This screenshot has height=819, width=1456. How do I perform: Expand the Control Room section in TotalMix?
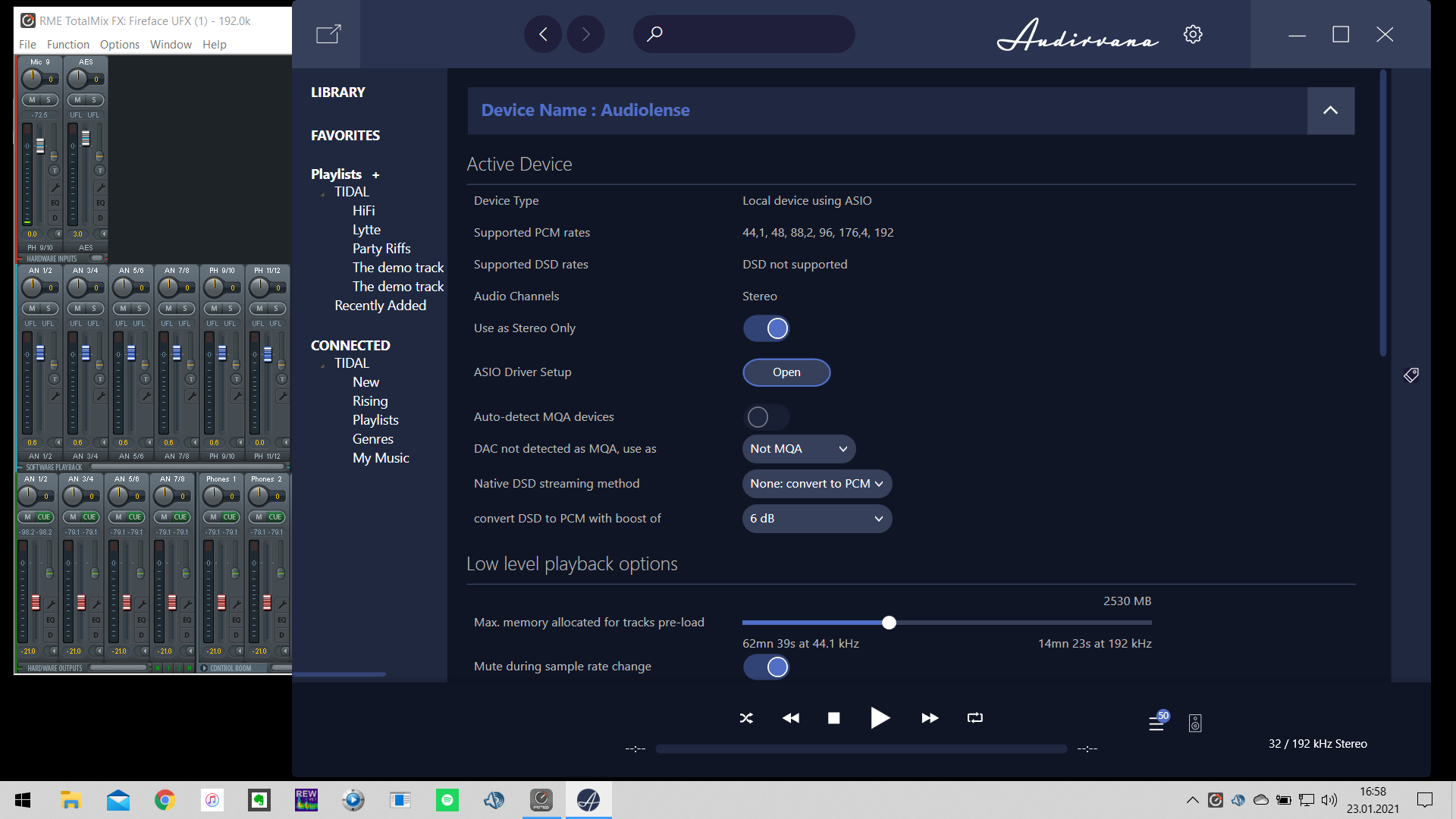pos(204,668)
